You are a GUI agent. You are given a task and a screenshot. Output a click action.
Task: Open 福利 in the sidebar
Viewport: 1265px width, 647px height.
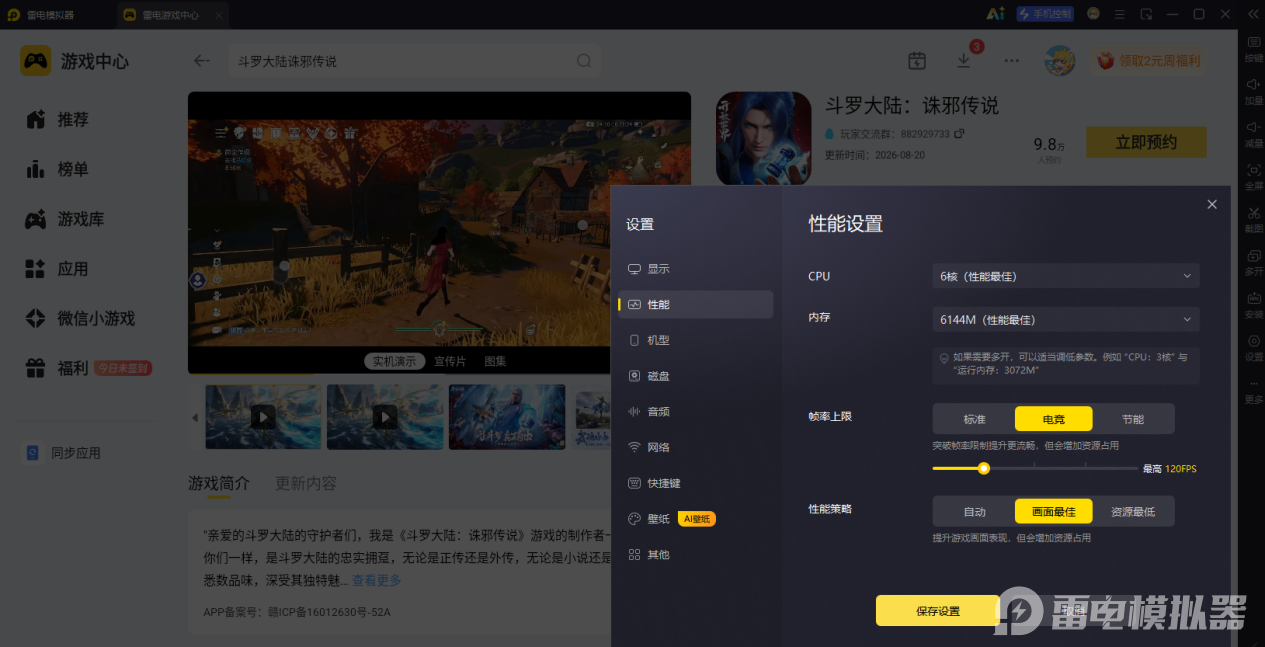(88, 368)
